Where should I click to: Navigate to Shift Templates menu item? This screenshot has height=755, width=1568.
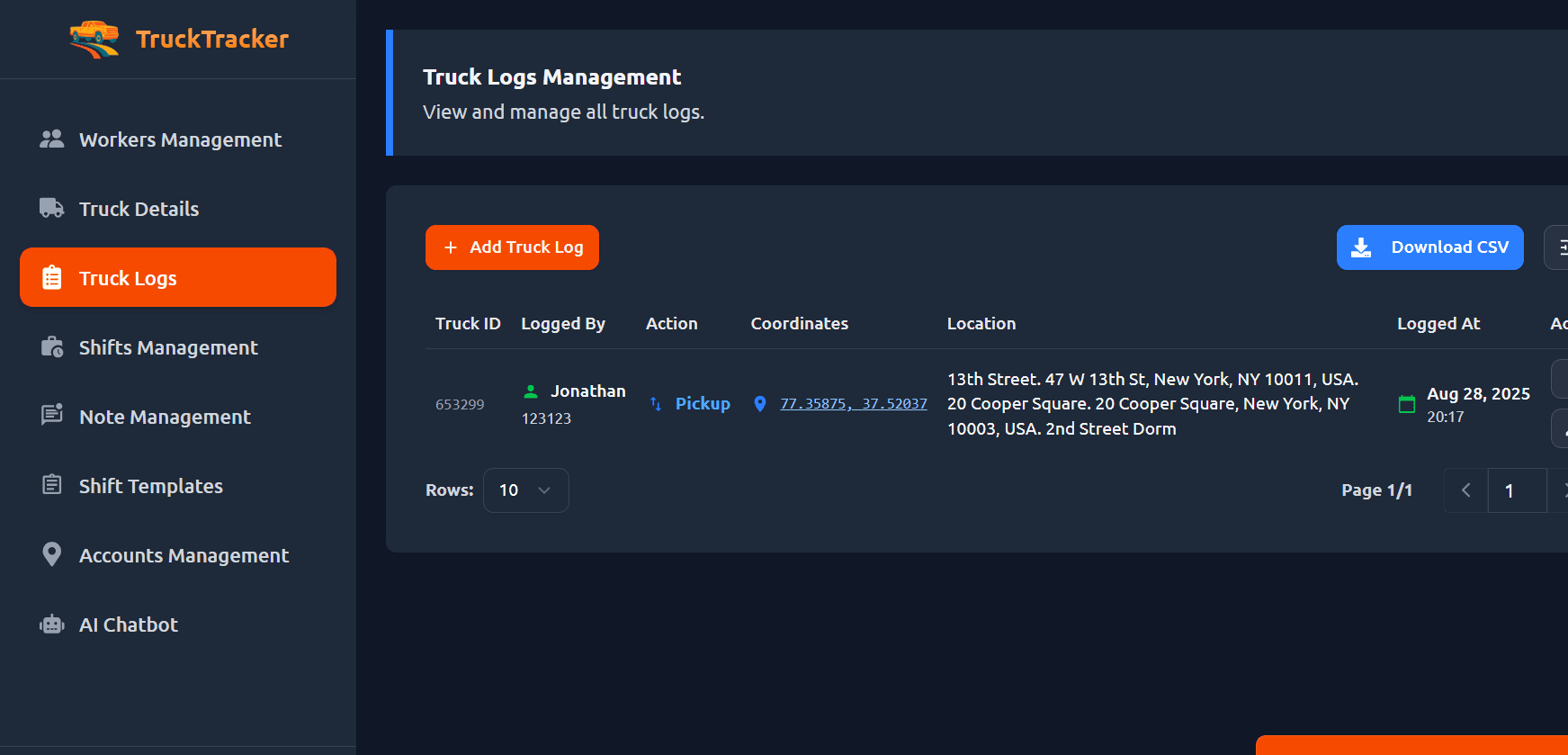tap(151, 486)
